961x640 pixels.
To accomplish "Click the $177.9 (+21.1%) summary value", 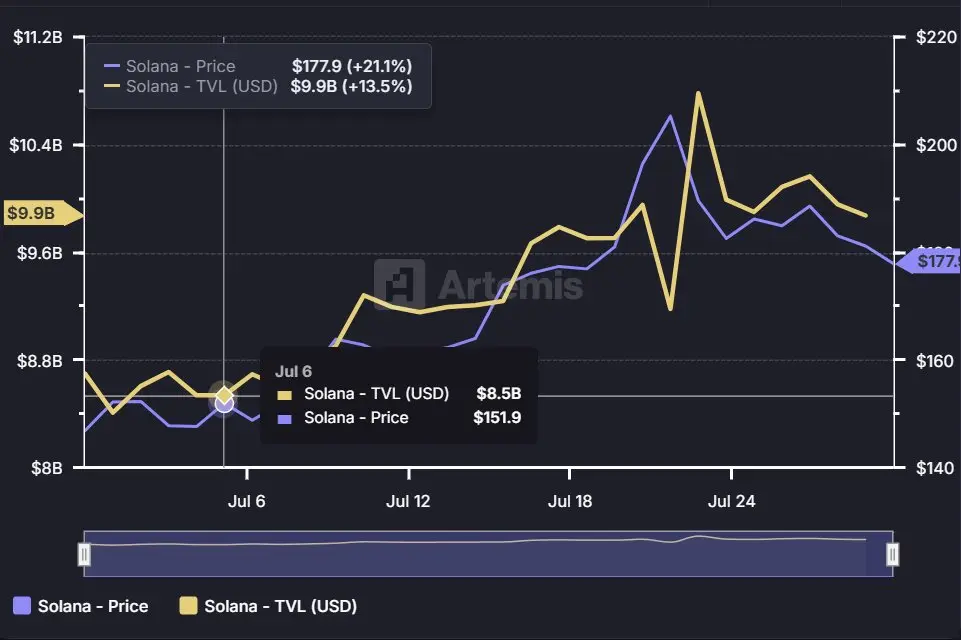I will coord(352,66).
